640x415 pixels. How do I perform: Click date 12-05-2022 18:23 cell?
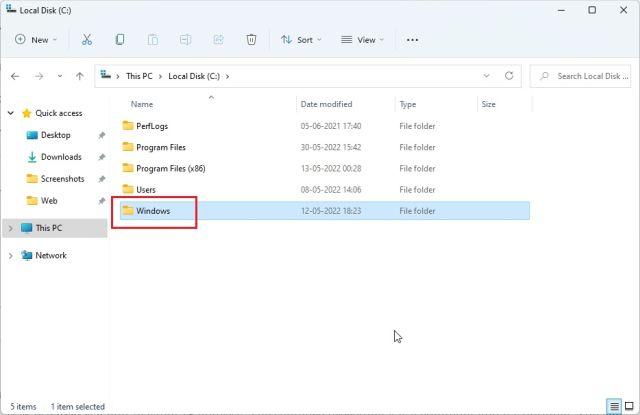coord(331,211)
